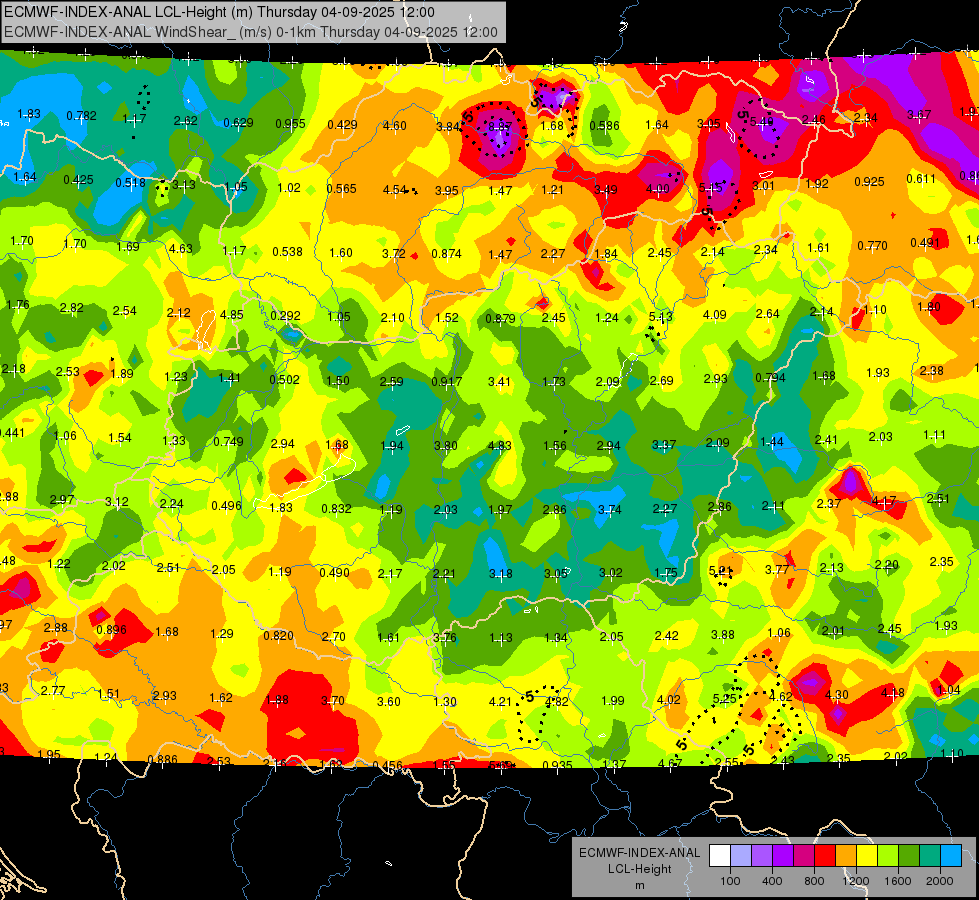Select the light blue legend swatch
The height and width of the screenshot is (900, 979).
(951, 856)
